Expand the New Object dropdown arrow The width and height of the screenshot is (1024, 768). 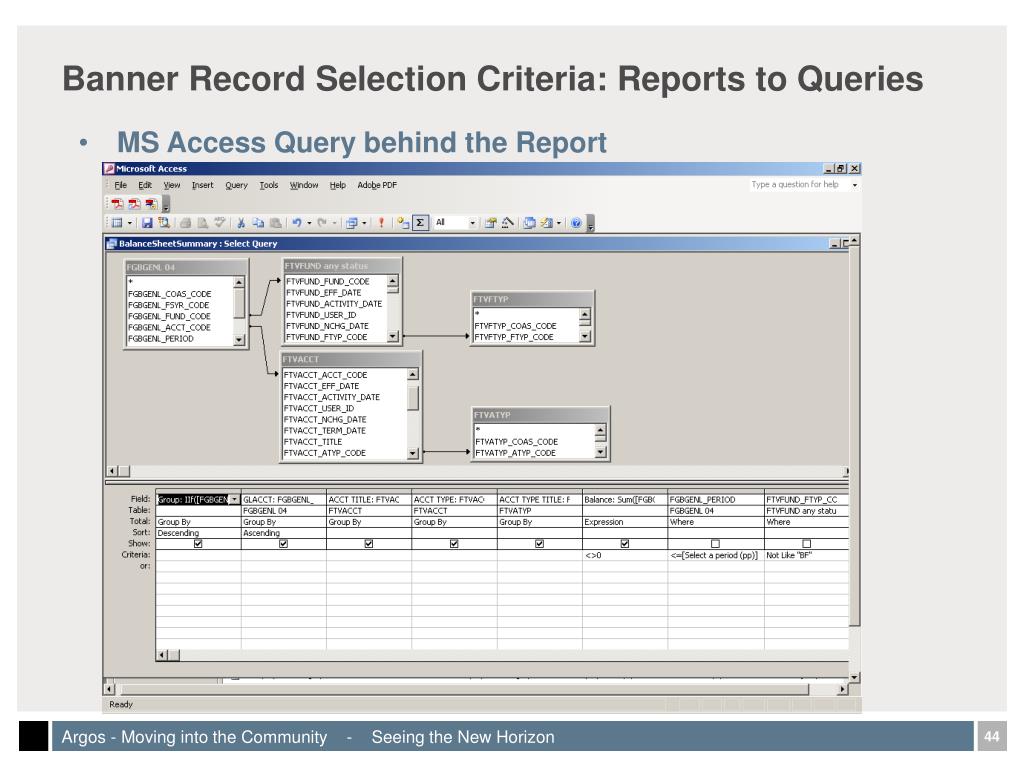pyautogui.click(x=559, y=223)
